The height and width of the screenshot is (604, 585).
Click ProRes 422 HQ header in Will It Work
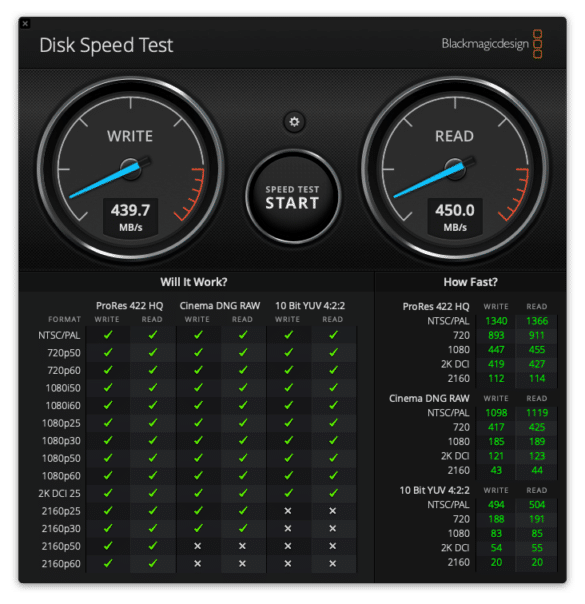pos(129,306)
